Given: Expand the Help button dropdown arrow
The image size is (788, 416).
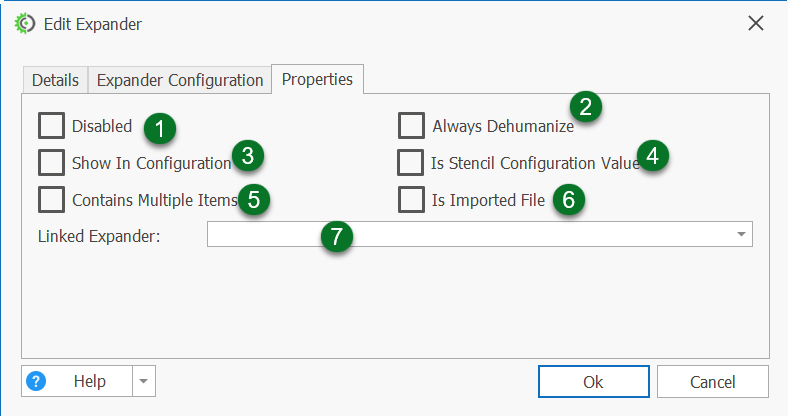Looking at the screenshot, I should click(144, 381).
